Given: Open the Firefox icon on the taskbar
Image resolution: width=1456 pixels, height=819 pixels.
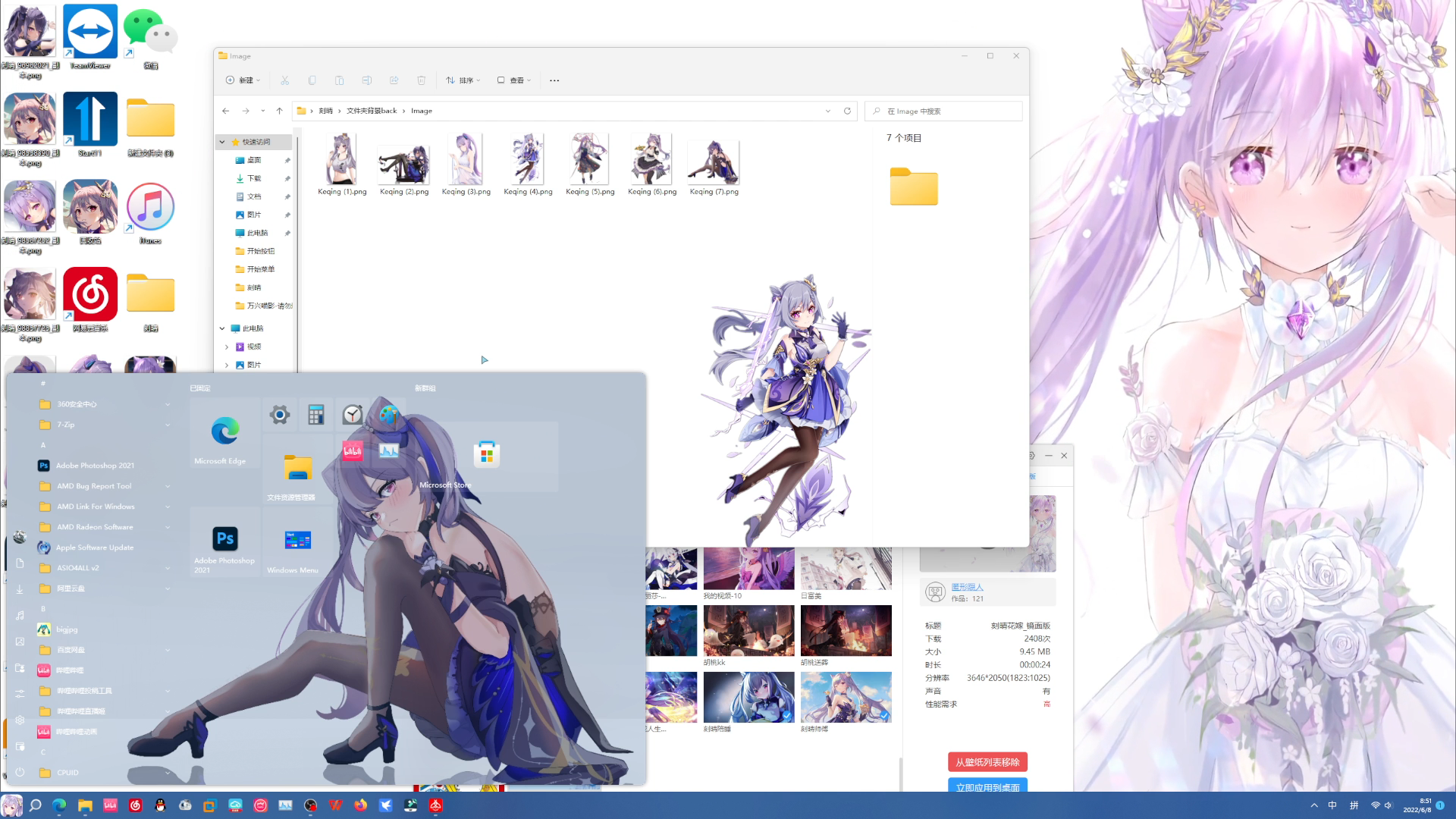Looking at the screenshot, I should click(360, 805).
